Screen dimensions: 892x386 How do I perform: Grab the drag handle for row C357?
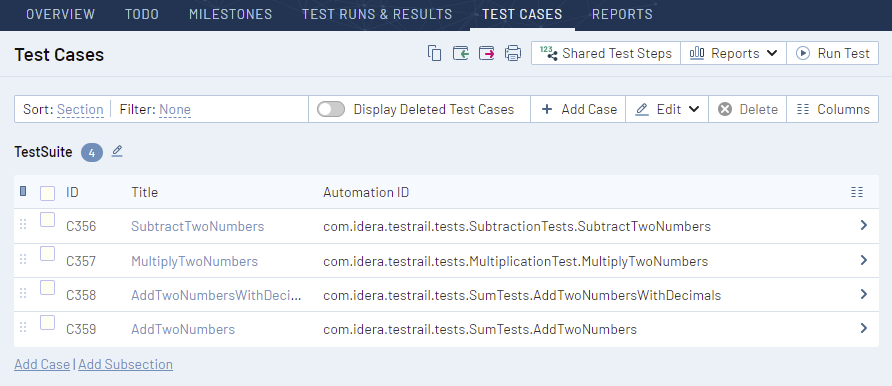23,260
